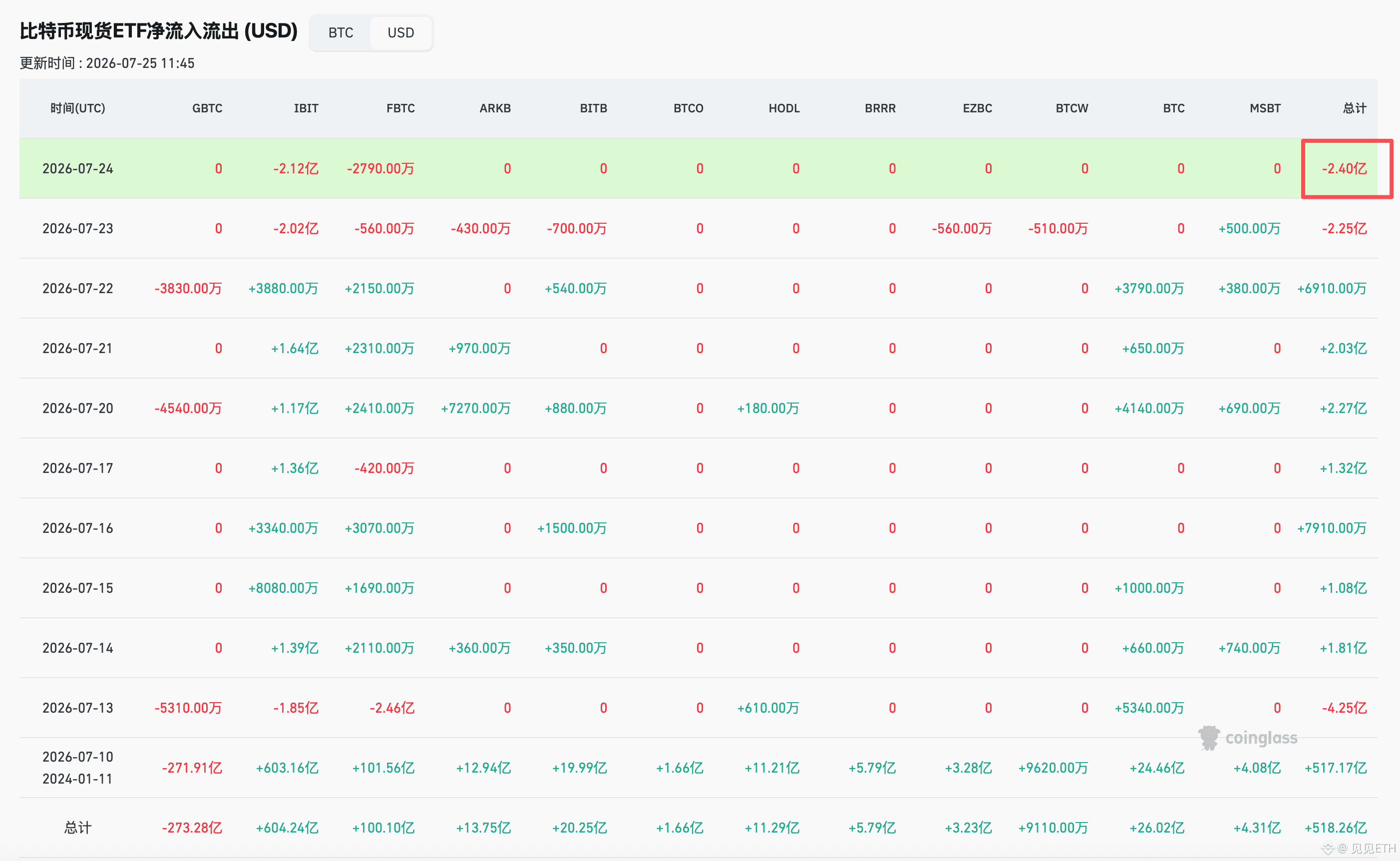Select the ARKB column header
This screenshot has height=861, width=1400.
tap(495, 108)
